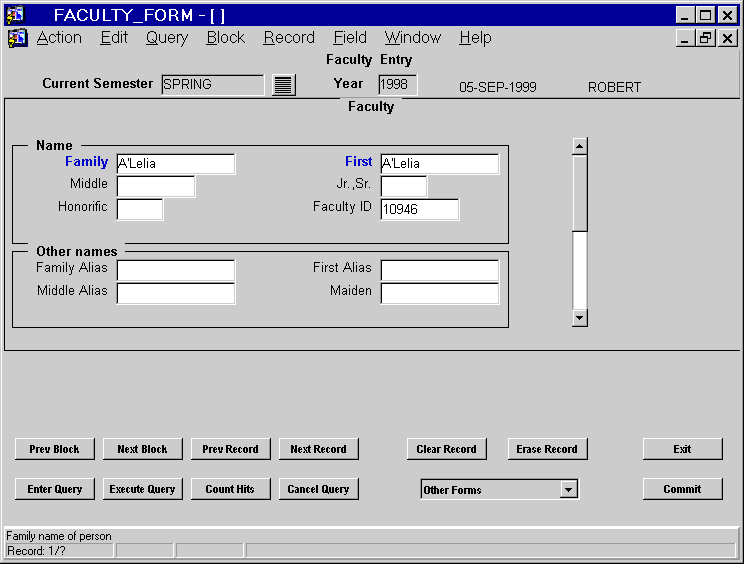Open the Help menu
744x564 pixels.
475,37
